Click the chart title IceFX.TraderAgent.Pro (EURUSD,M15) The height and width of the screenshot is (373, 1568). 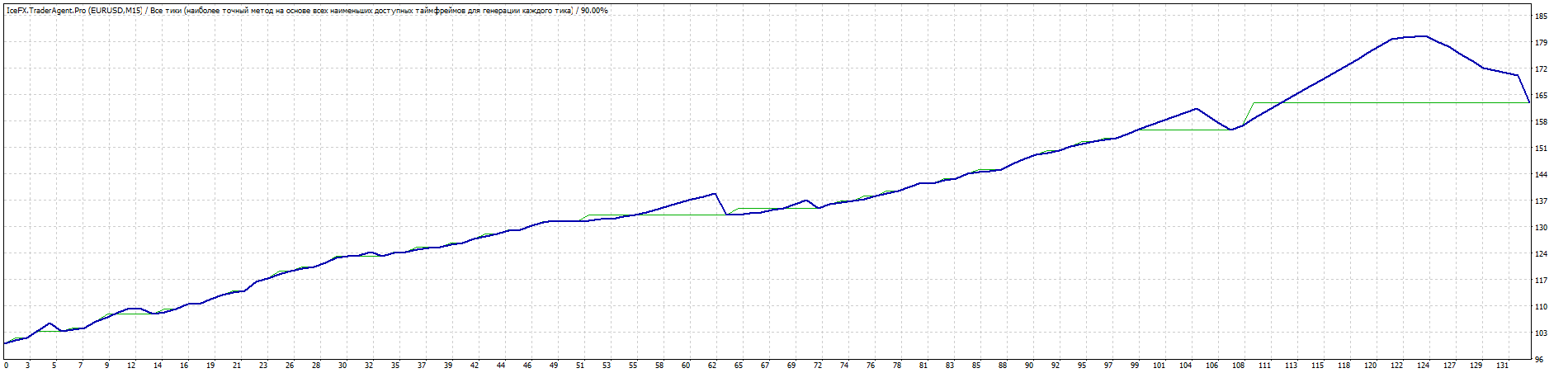[75, 11]
